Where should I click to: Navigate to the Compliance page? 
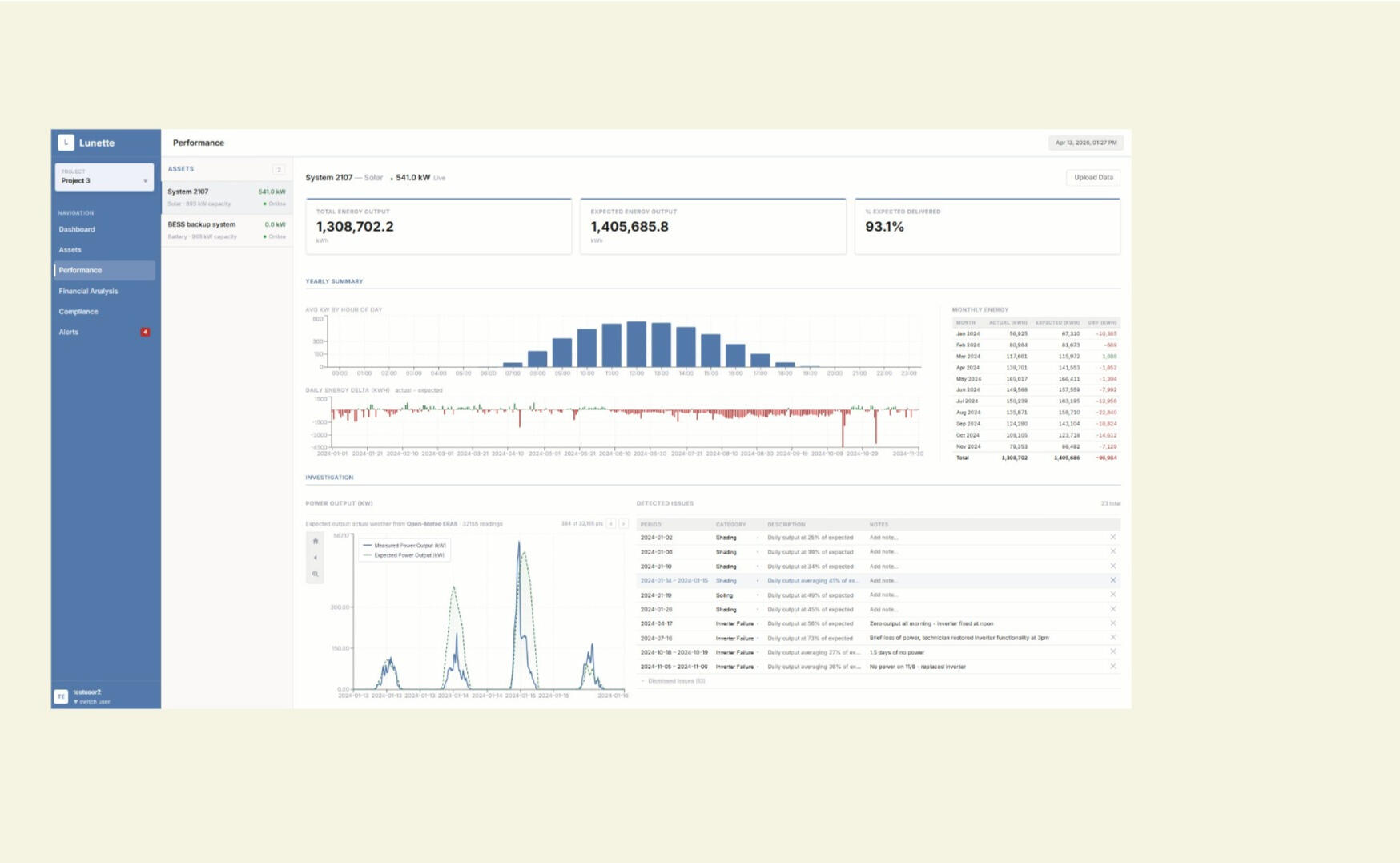pos(78,312)
